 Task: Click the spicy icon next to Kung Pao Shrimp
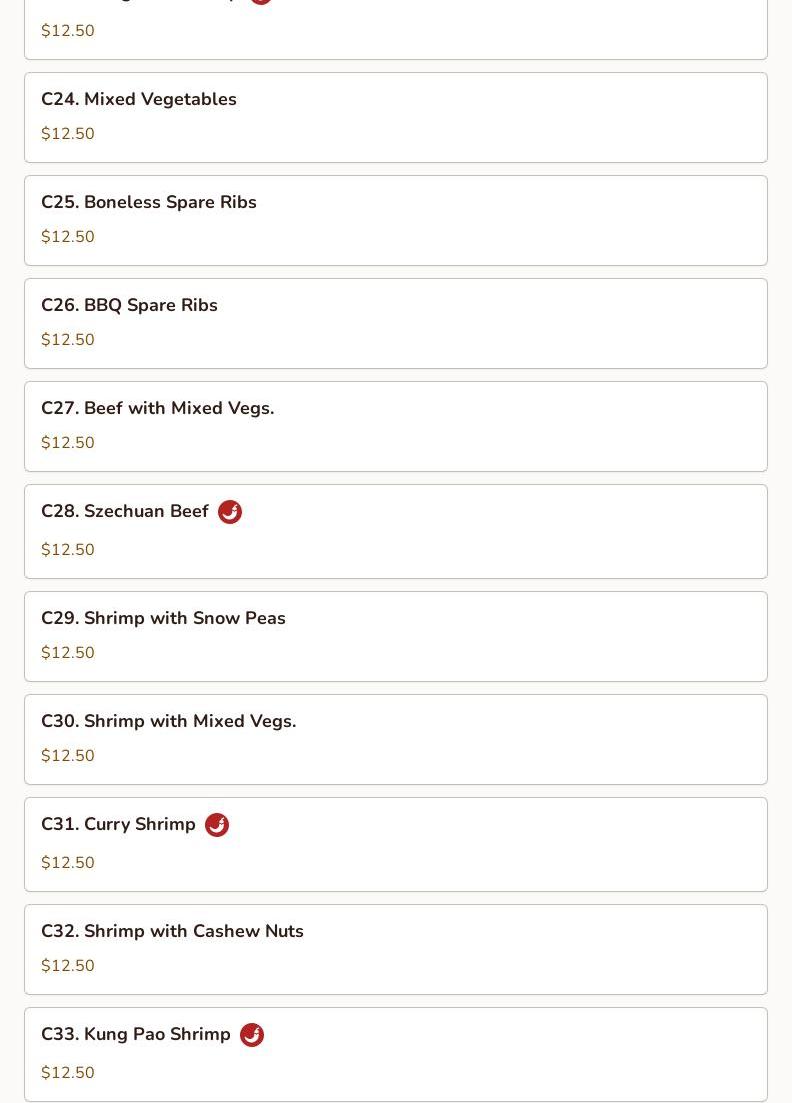point(252,1035)
